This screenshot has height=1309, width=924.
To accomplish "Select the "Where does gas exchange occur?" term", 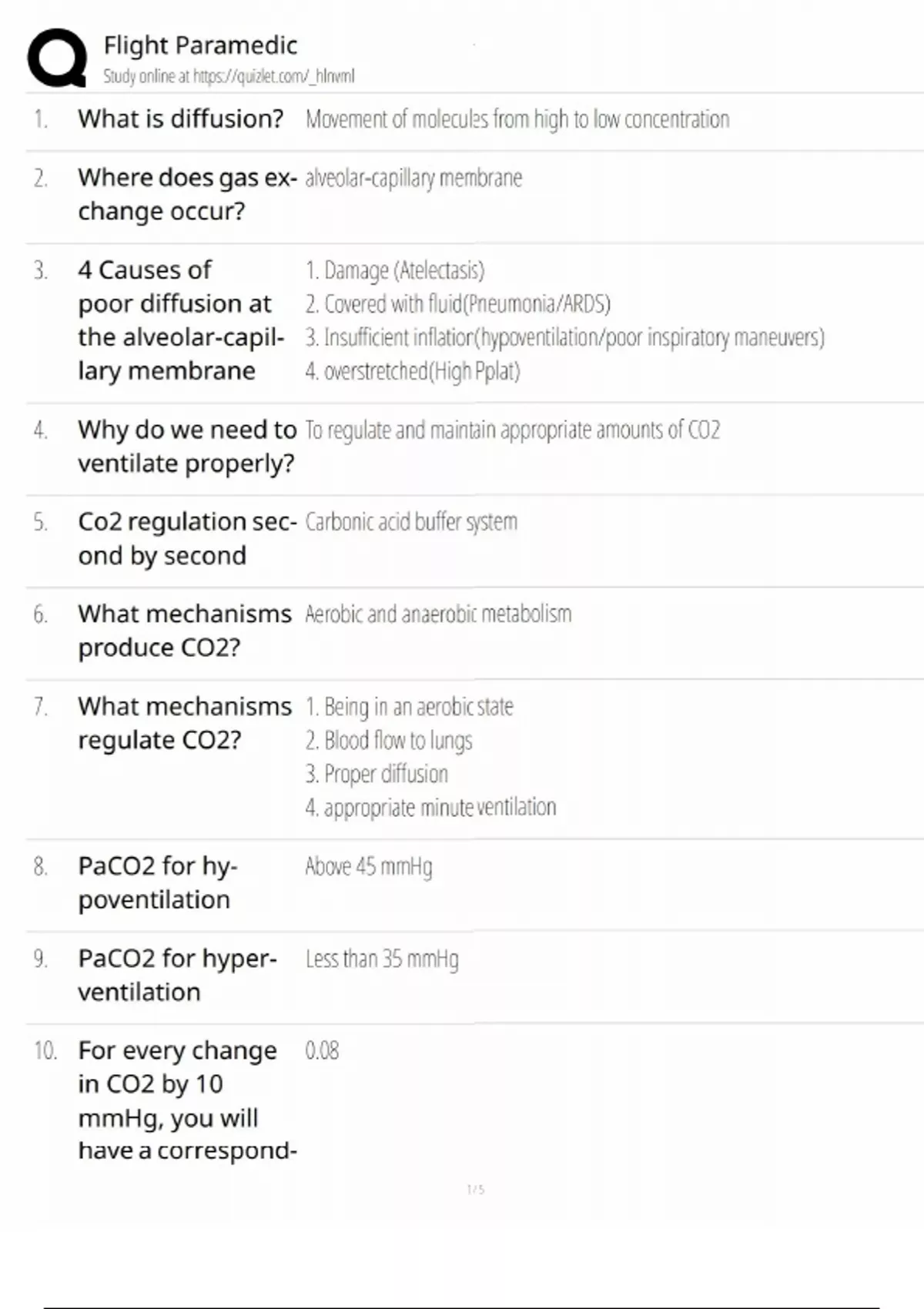I will pyautogui.click(x=186, y=194).
